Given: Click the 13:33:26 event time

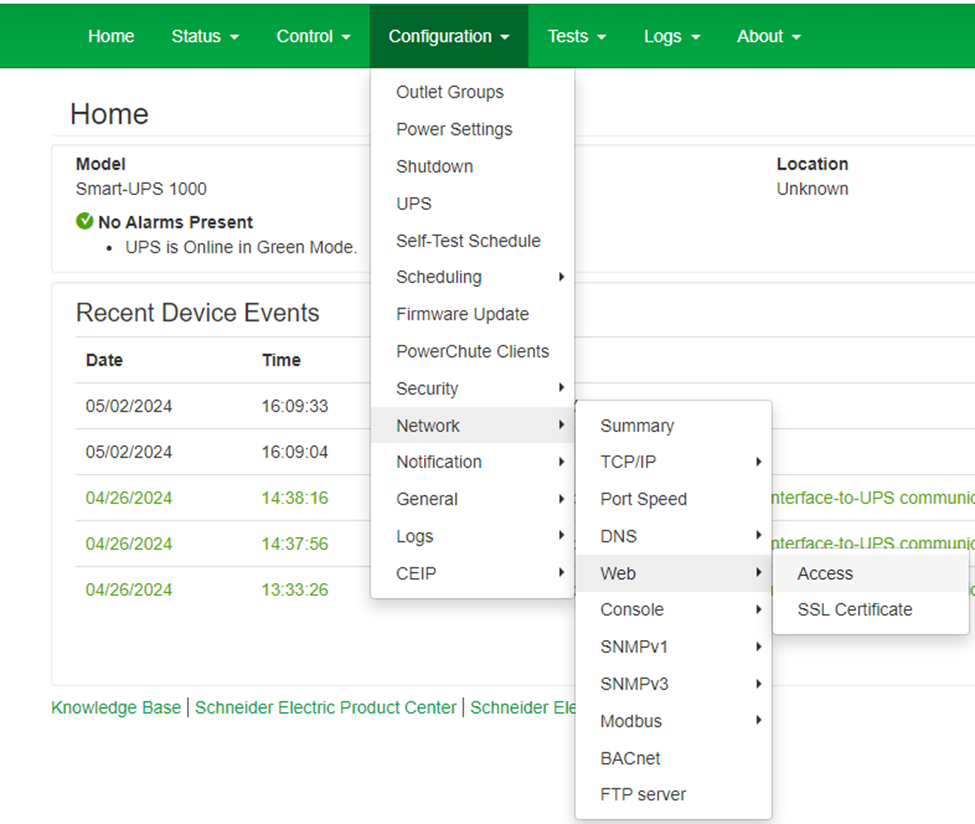Looking at the screenshot, I should [295, 590].
